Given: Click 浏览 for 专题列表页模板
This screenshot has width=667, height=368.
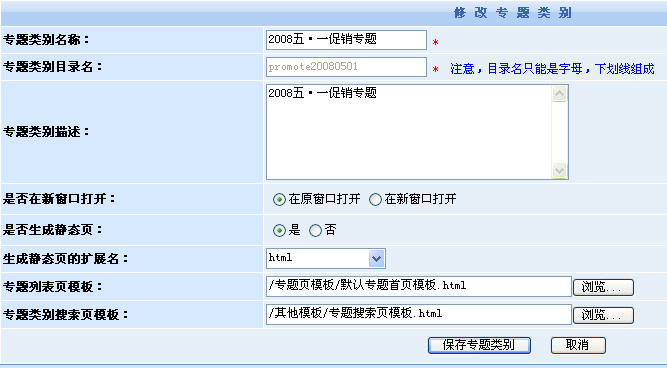Looking at the screenshot, I should pos(603,287).
